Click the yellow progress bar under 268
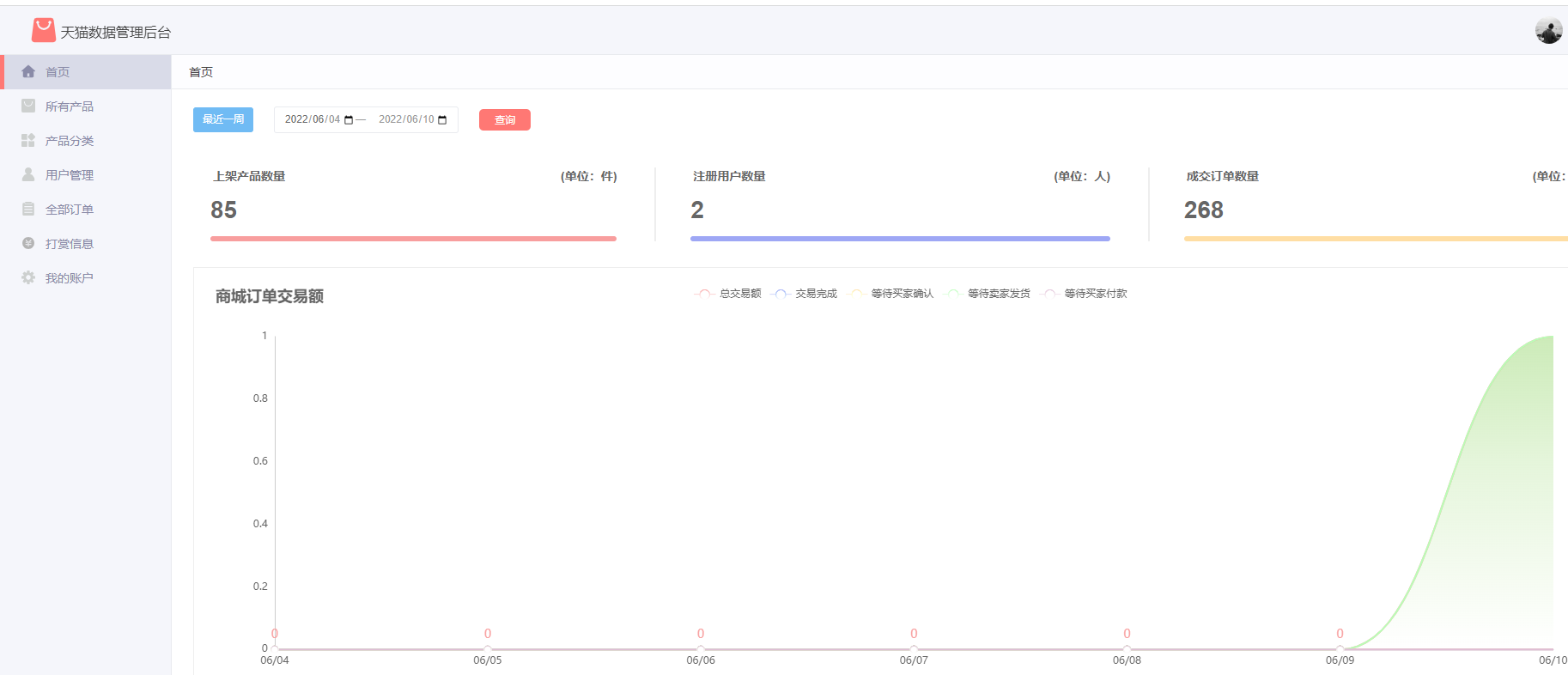The width and height of the screenshot is (1568, 675). coord(1376,239)
